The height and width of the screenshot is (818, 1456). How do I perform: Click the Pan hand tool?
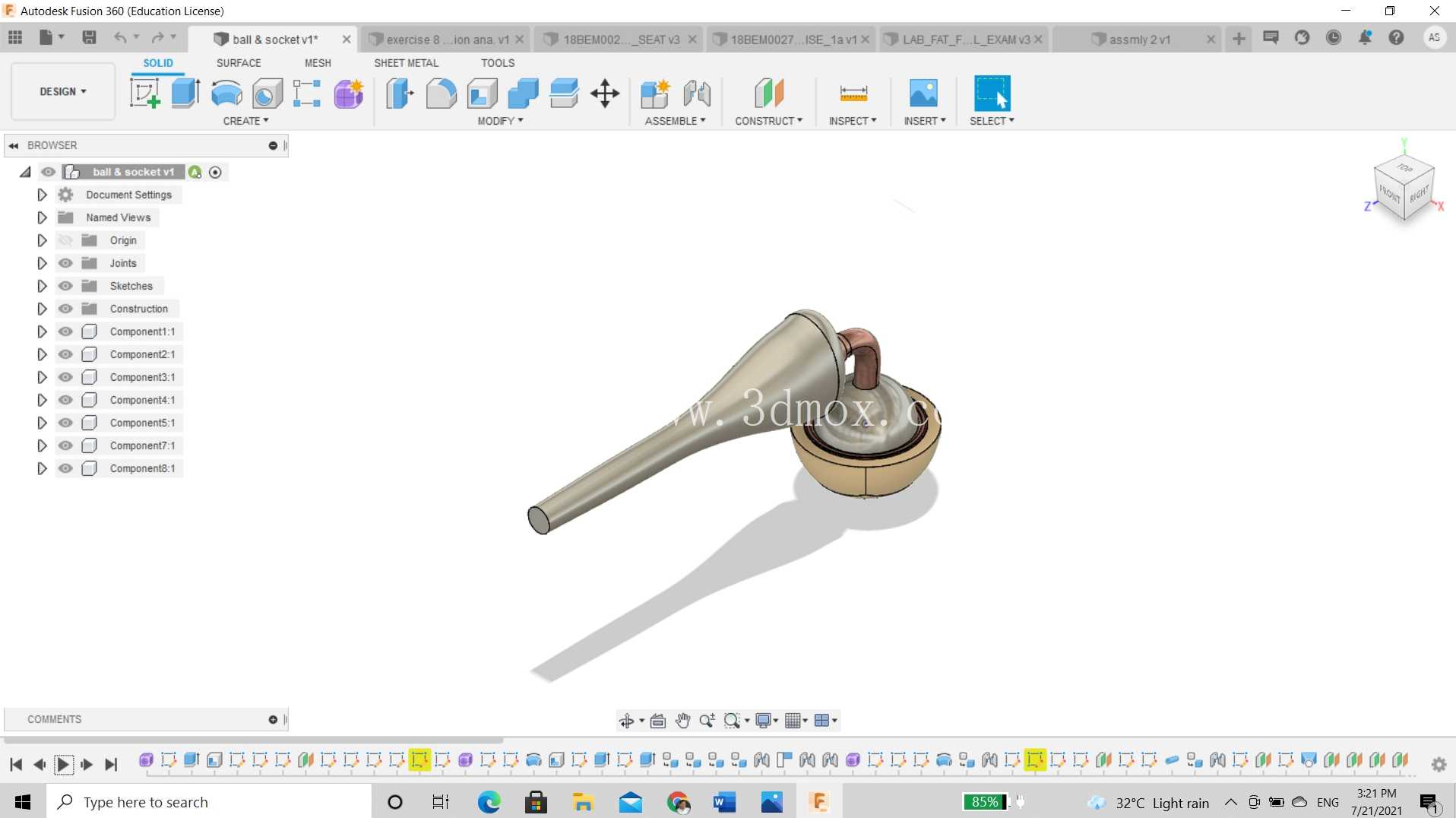click(682, 721)
